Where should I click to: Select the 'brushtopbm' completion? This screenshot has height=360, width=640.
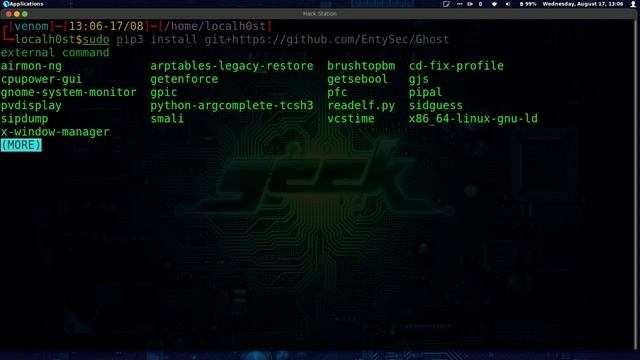coord(361,66)
